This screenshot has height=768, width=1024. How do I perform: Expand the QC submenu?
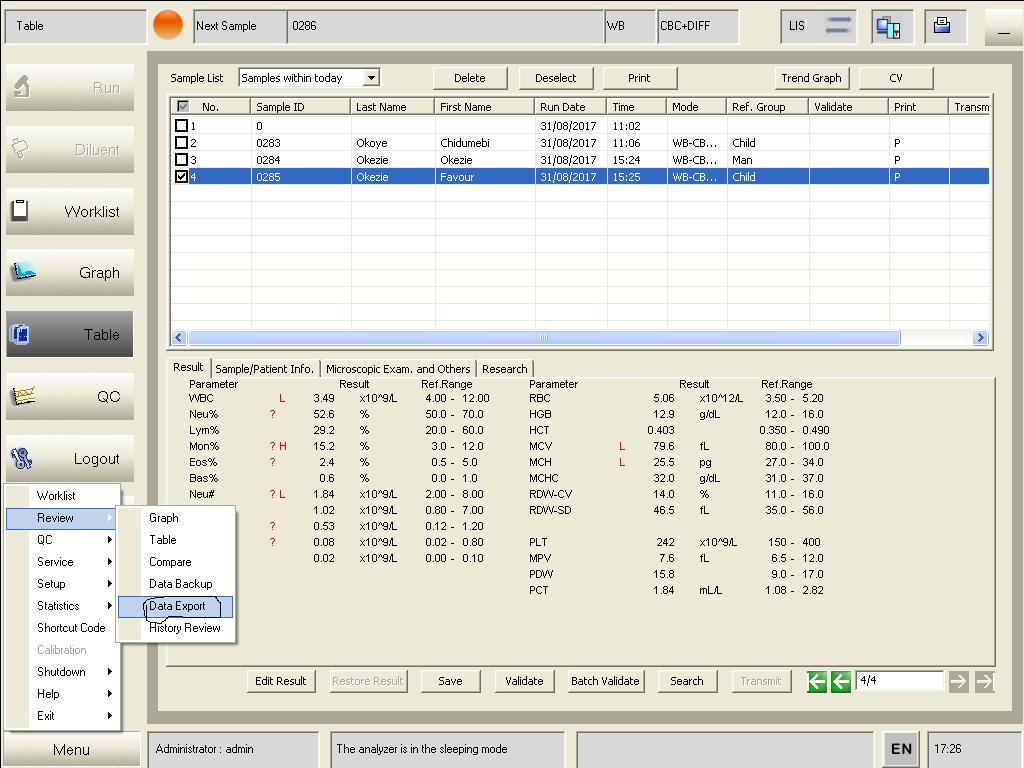(x=109, y=539)
